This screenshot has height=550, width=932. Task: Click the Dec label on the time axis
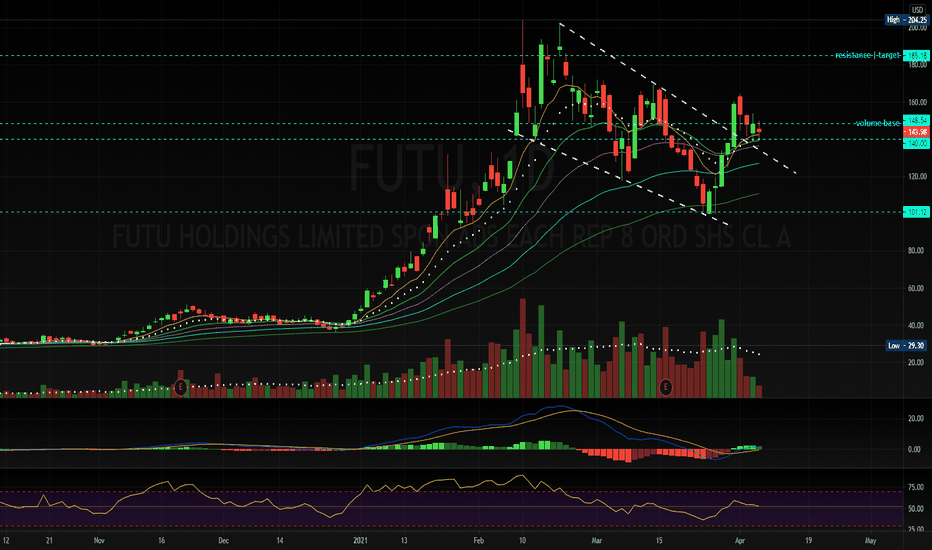(223, 540)
